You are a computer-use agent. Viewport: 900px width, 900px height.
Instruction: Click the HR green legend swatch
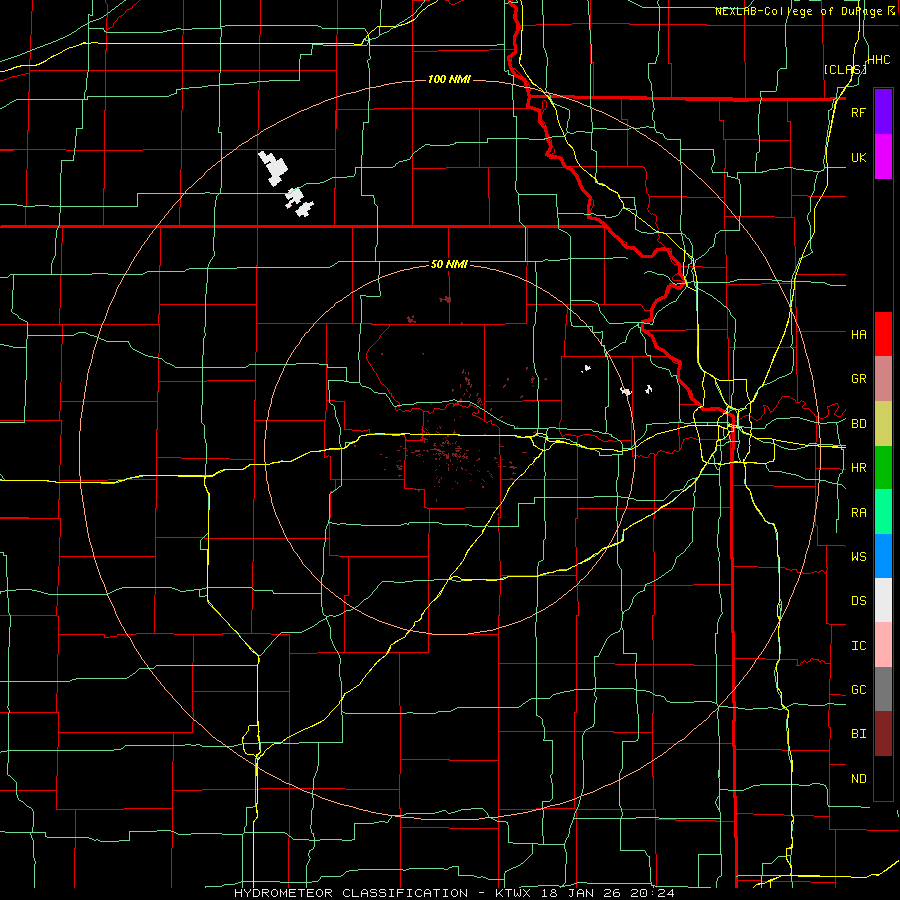pos(883,468)
